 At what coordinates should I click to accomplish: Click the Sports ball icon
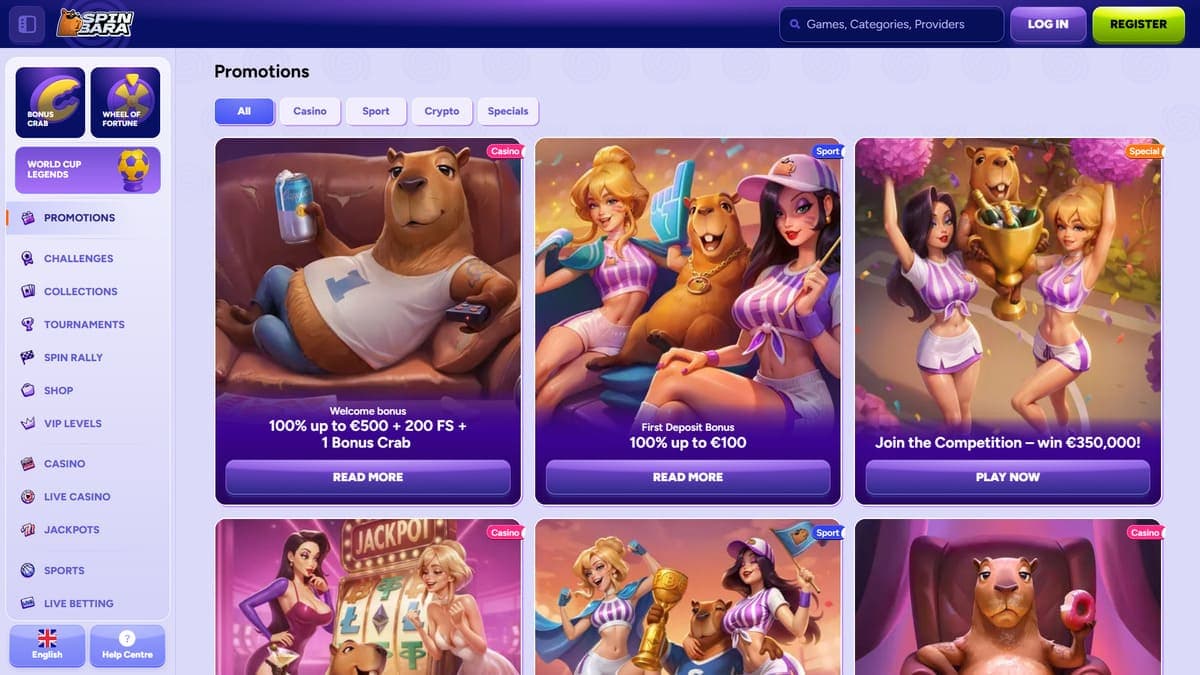click(x=28, y=570)
